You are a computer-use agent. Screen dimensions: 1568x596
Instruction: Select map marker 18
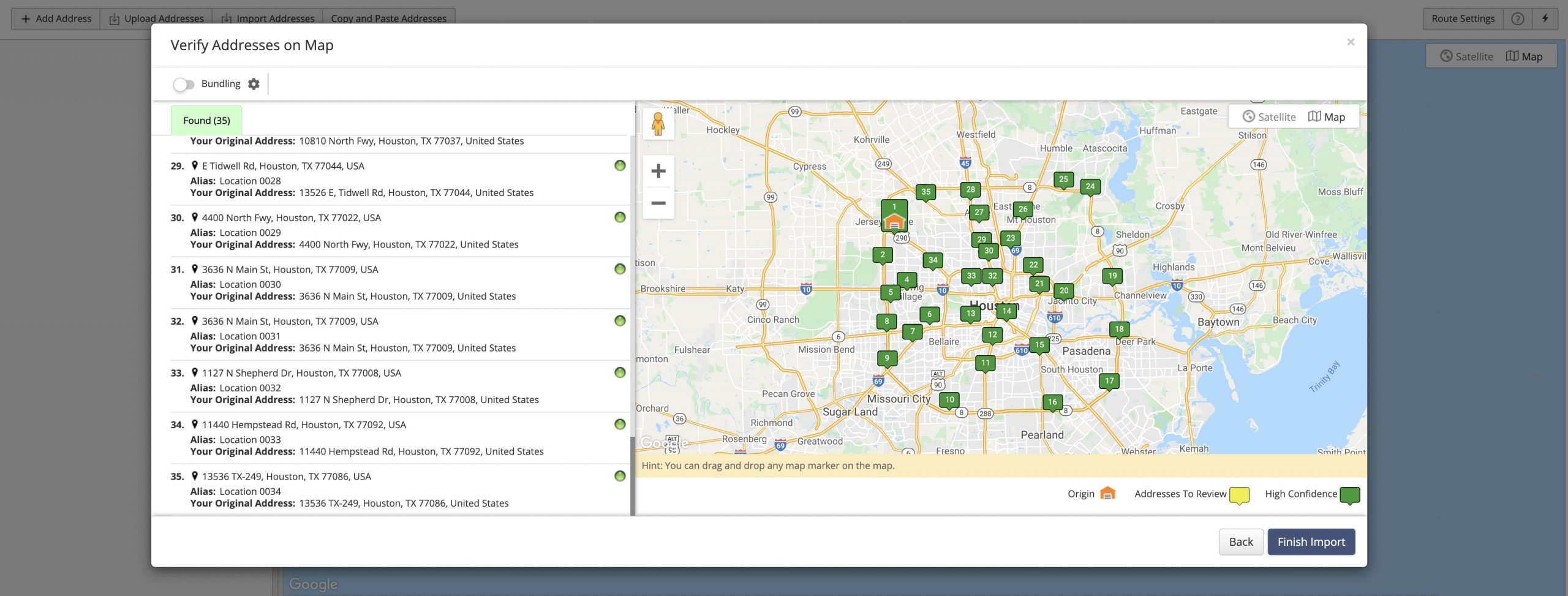tap(1119, 330)
